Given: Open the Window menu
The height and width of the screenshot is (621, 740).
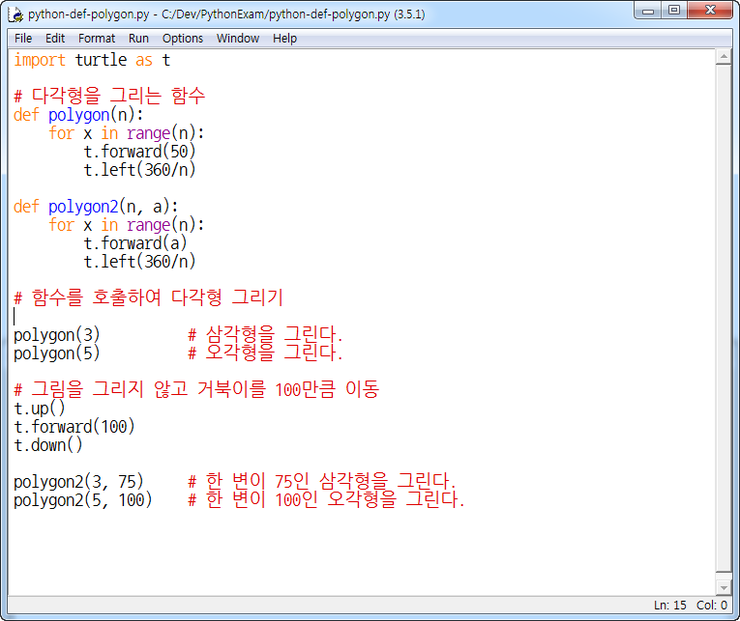Looking at the screenshot, I should click(238, 38).
